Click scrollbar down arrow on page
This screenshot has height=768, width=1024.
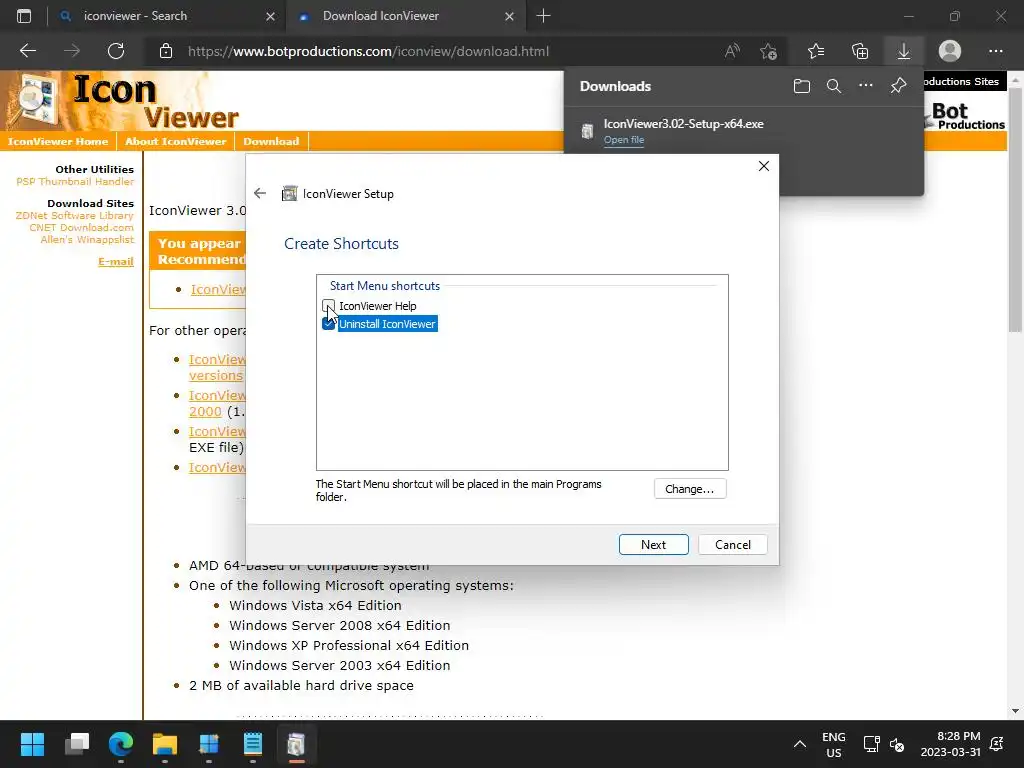(1015, 711)
